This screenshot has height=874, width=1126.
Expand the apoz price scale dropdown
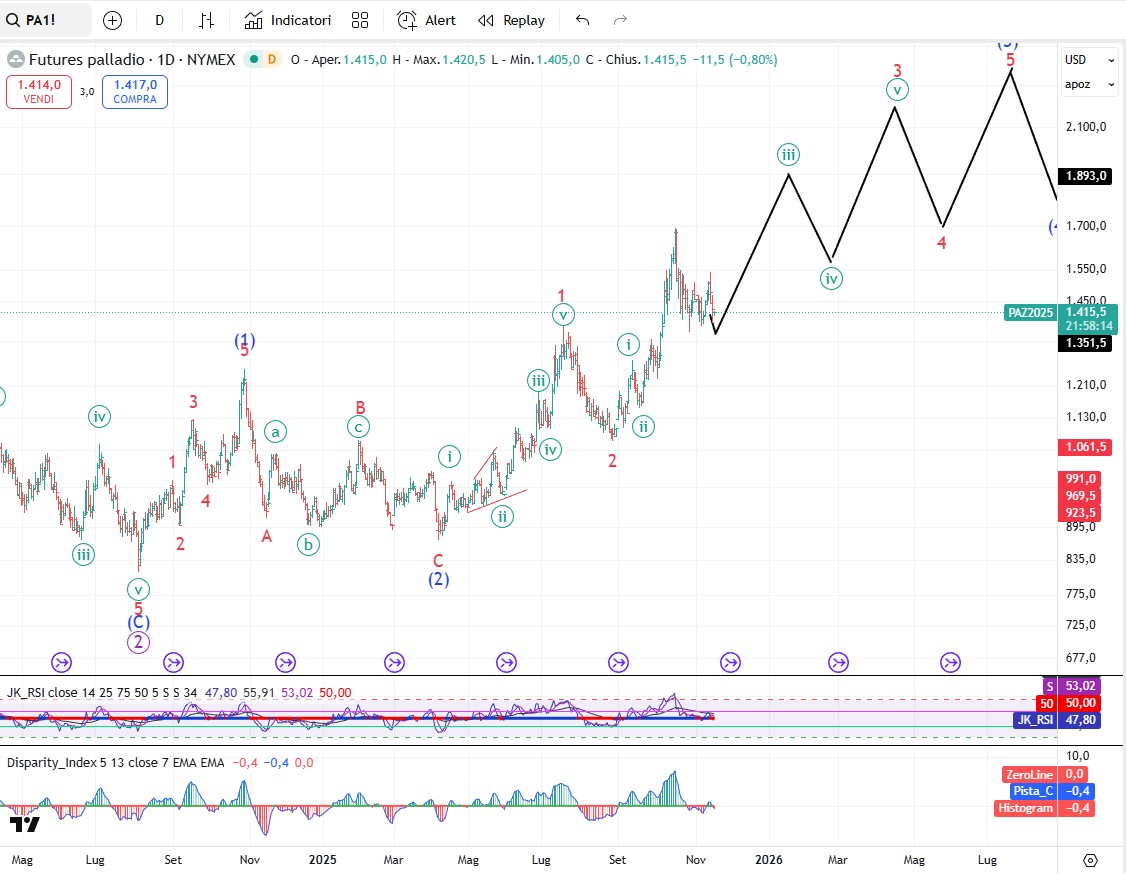(x=1089, y=85)
